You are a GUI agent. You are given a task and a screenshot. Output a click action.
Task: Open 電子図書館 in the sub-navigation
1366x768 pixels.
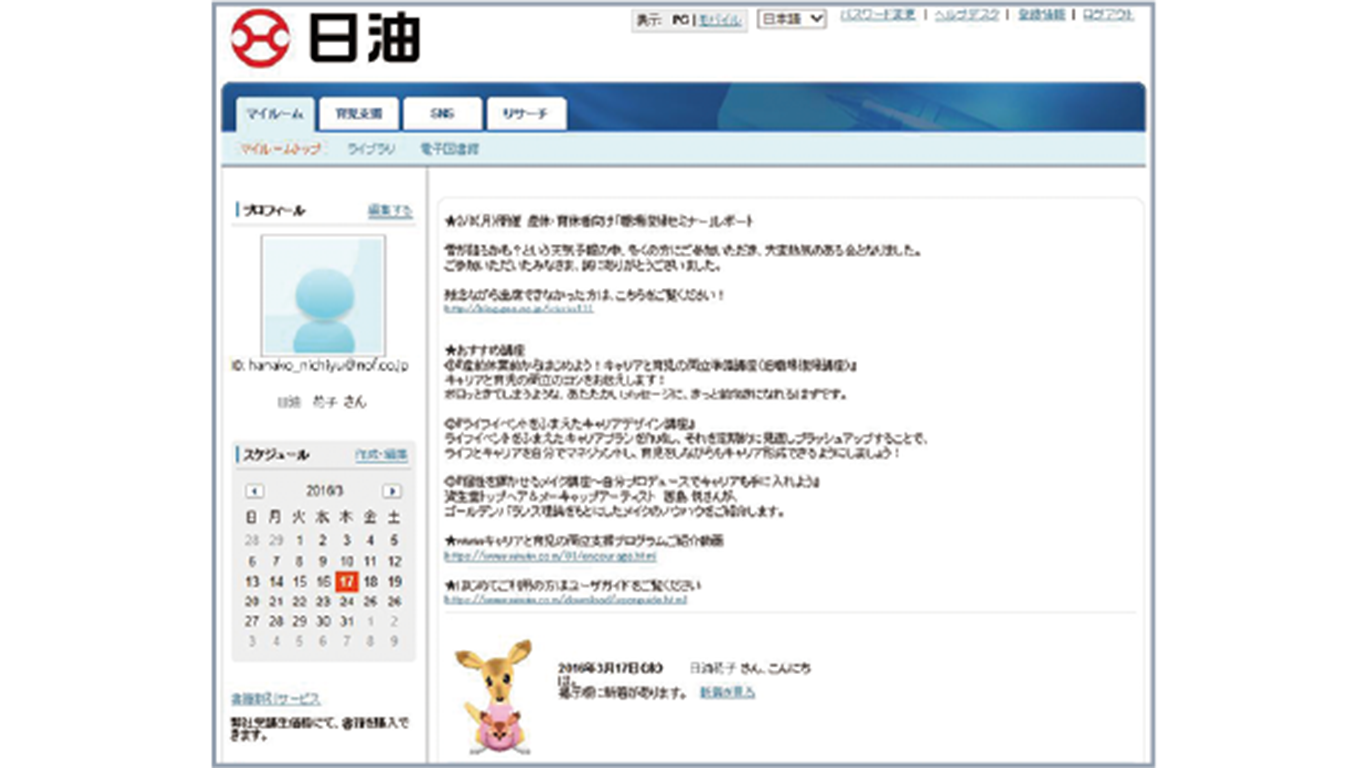[449, 149]
